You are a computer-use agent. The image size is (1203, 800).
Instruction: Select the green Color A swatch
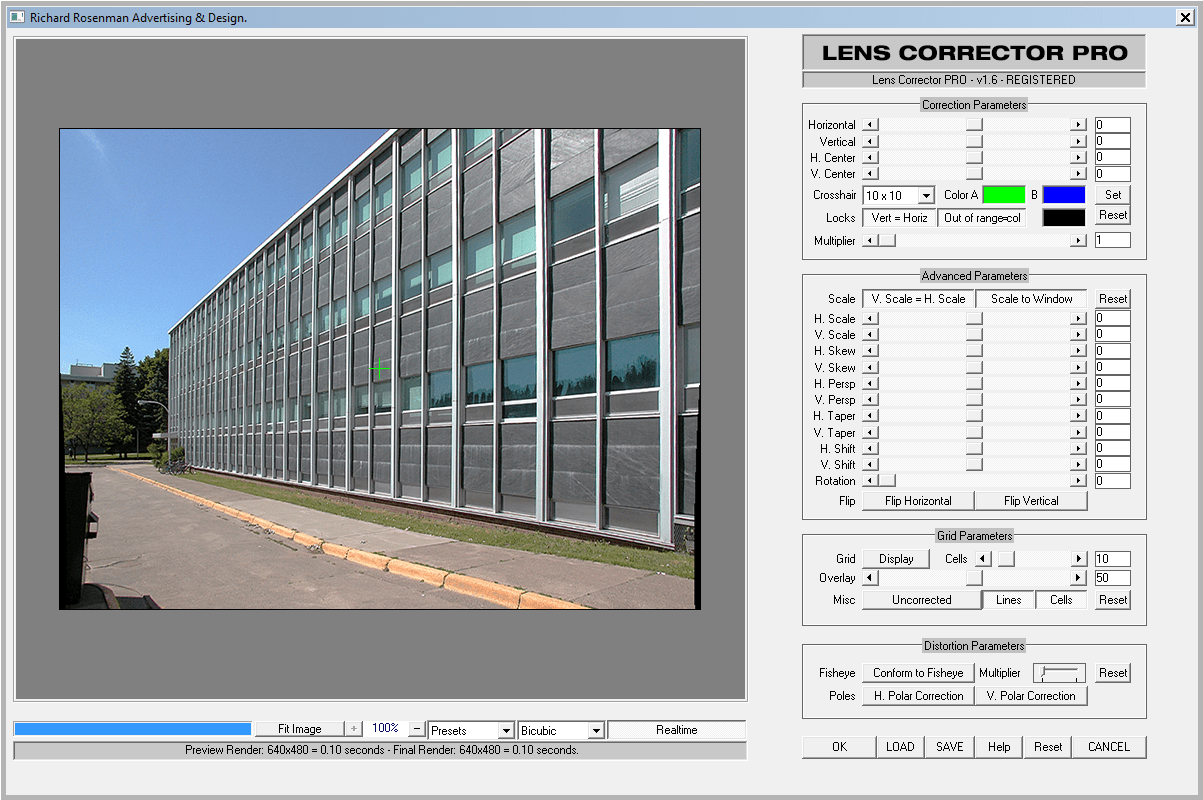pos(1004,194)
